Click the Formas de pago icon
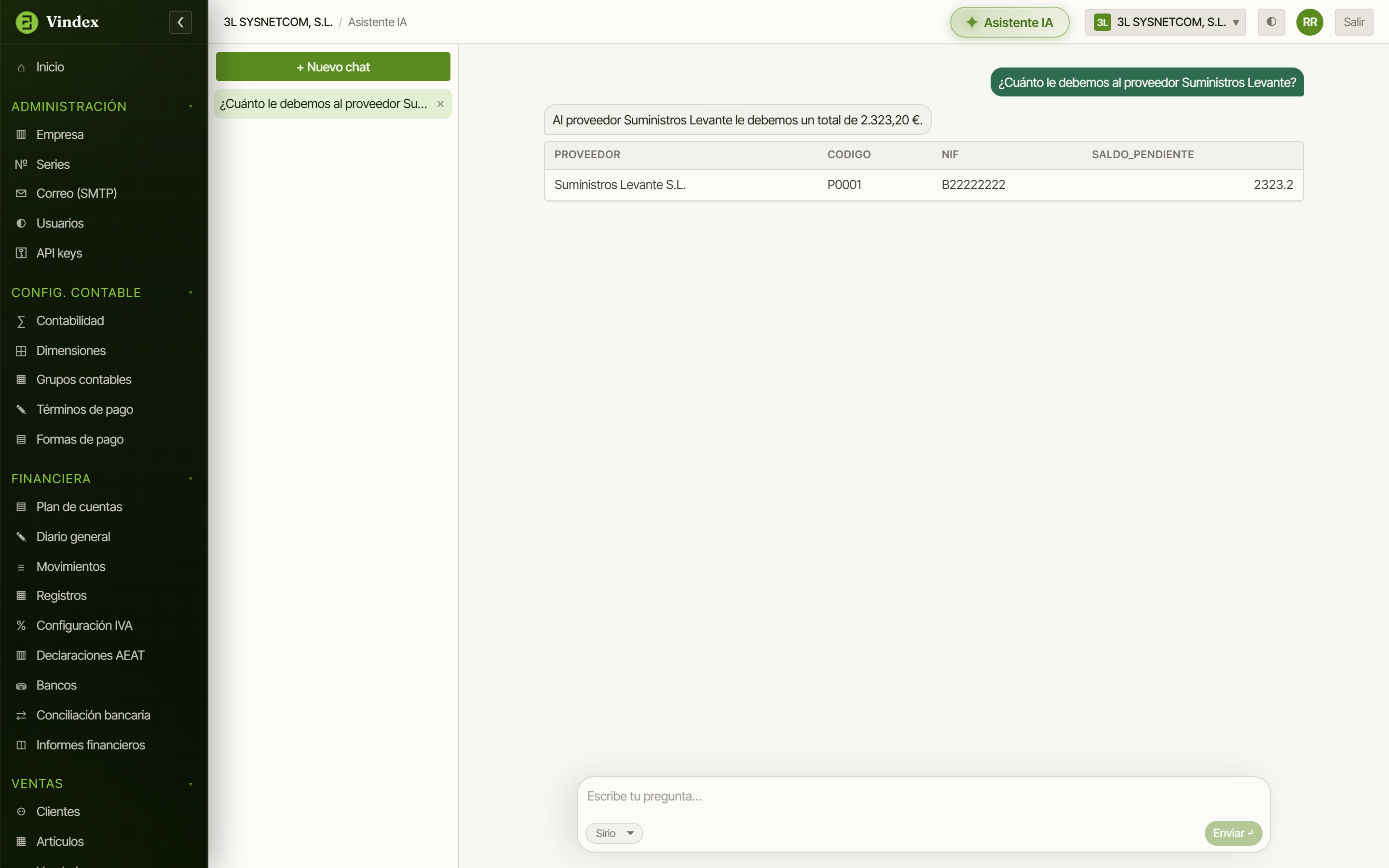 click(x=21, y=439)
